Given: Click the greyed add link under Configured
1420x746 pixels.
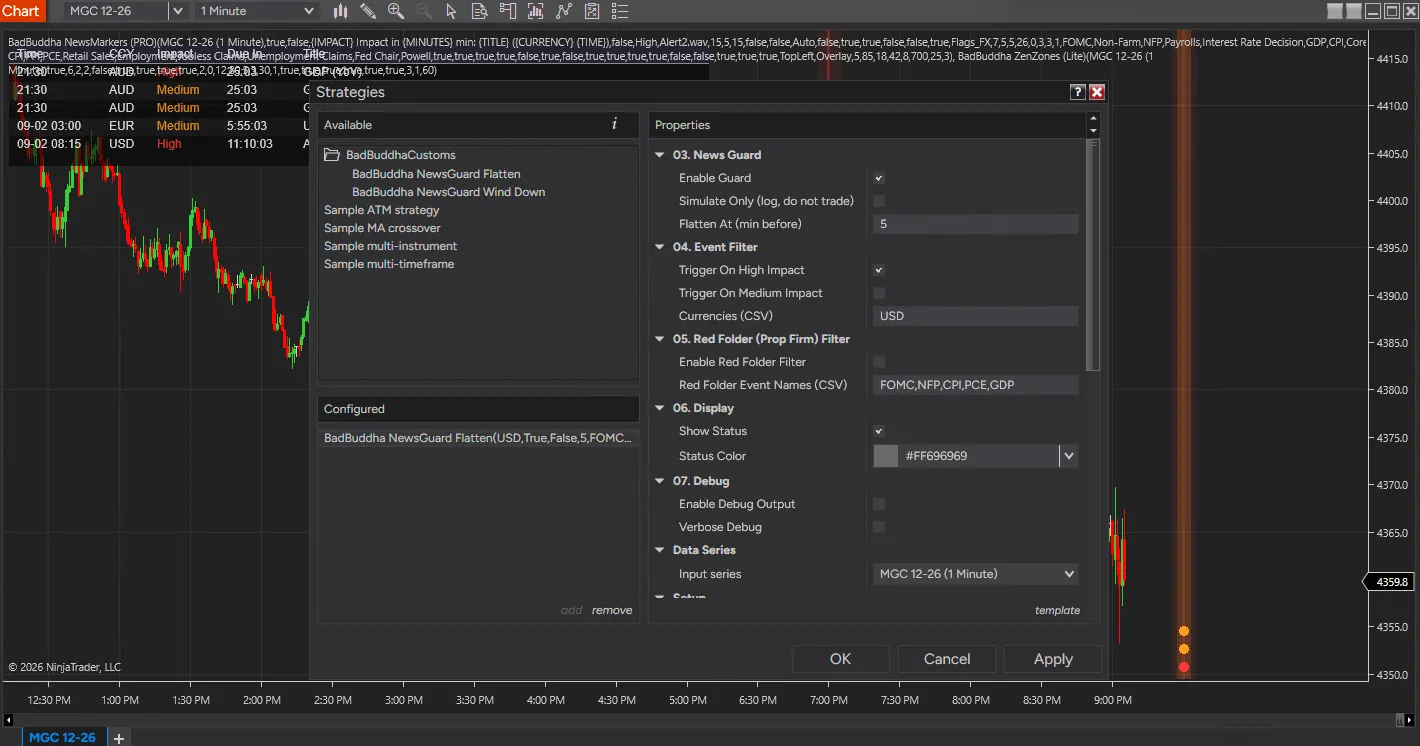Looking at the screenshot, I should point(572,610).
